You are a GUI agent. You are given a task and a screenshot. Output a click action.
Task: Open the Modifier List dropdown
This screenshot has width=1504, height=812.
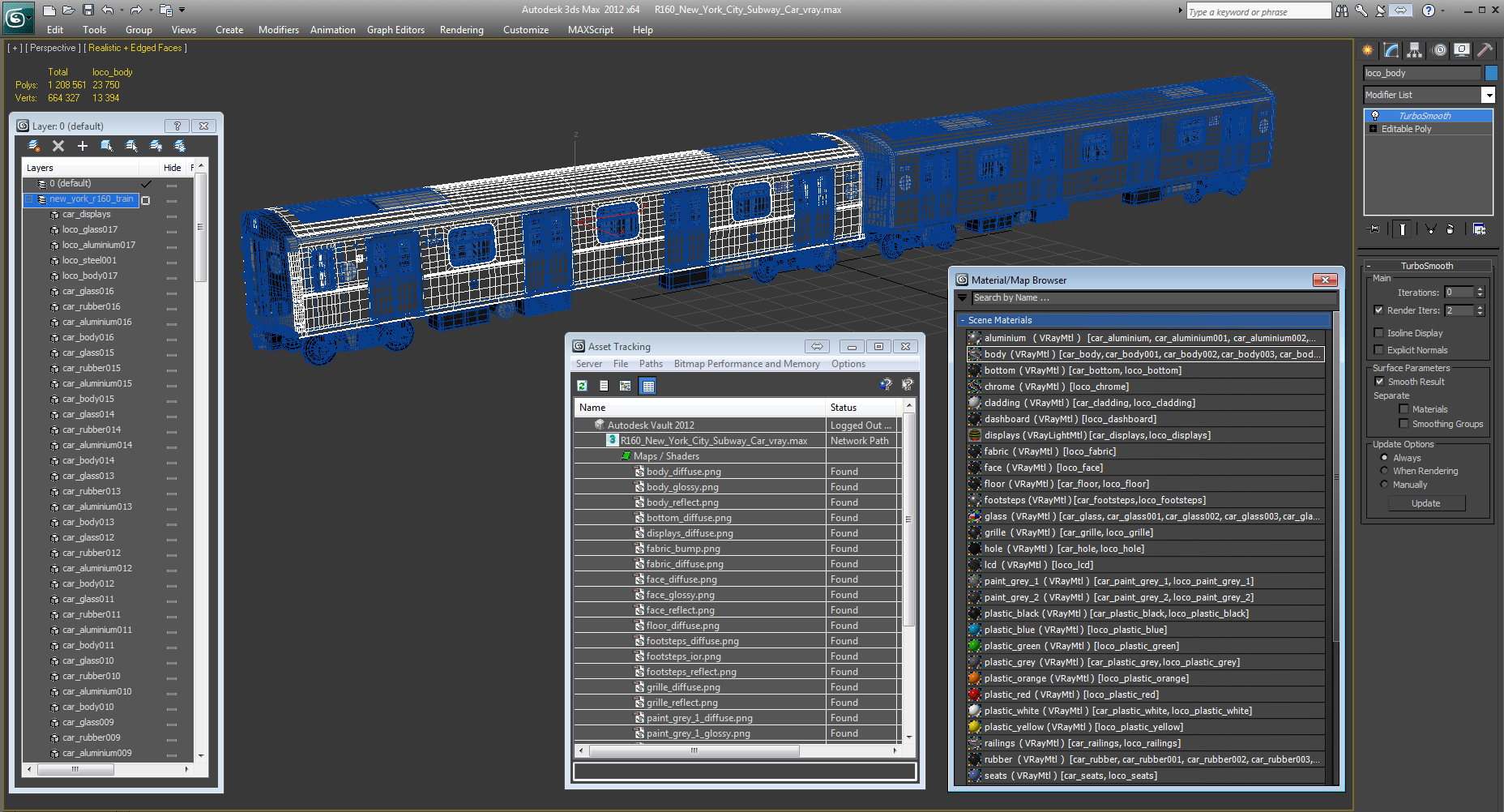(x=1488, y=95)
